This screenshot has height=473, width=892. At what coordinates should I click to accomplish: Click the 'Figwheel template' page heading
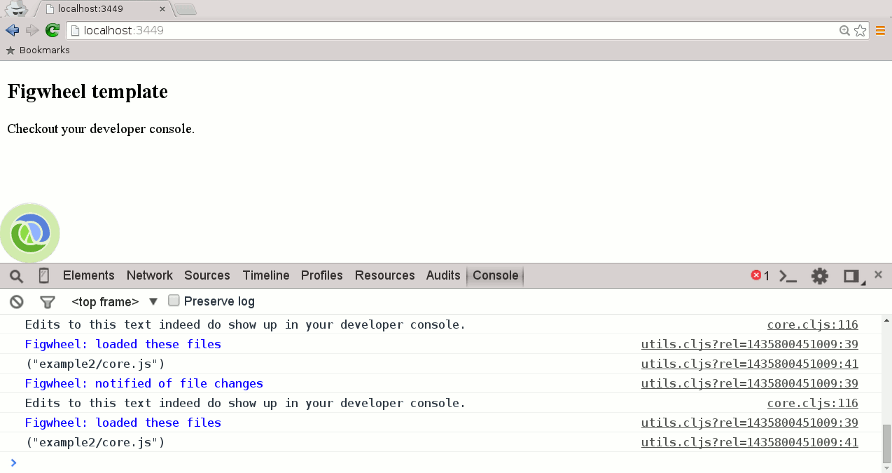(x=88, y=92)
